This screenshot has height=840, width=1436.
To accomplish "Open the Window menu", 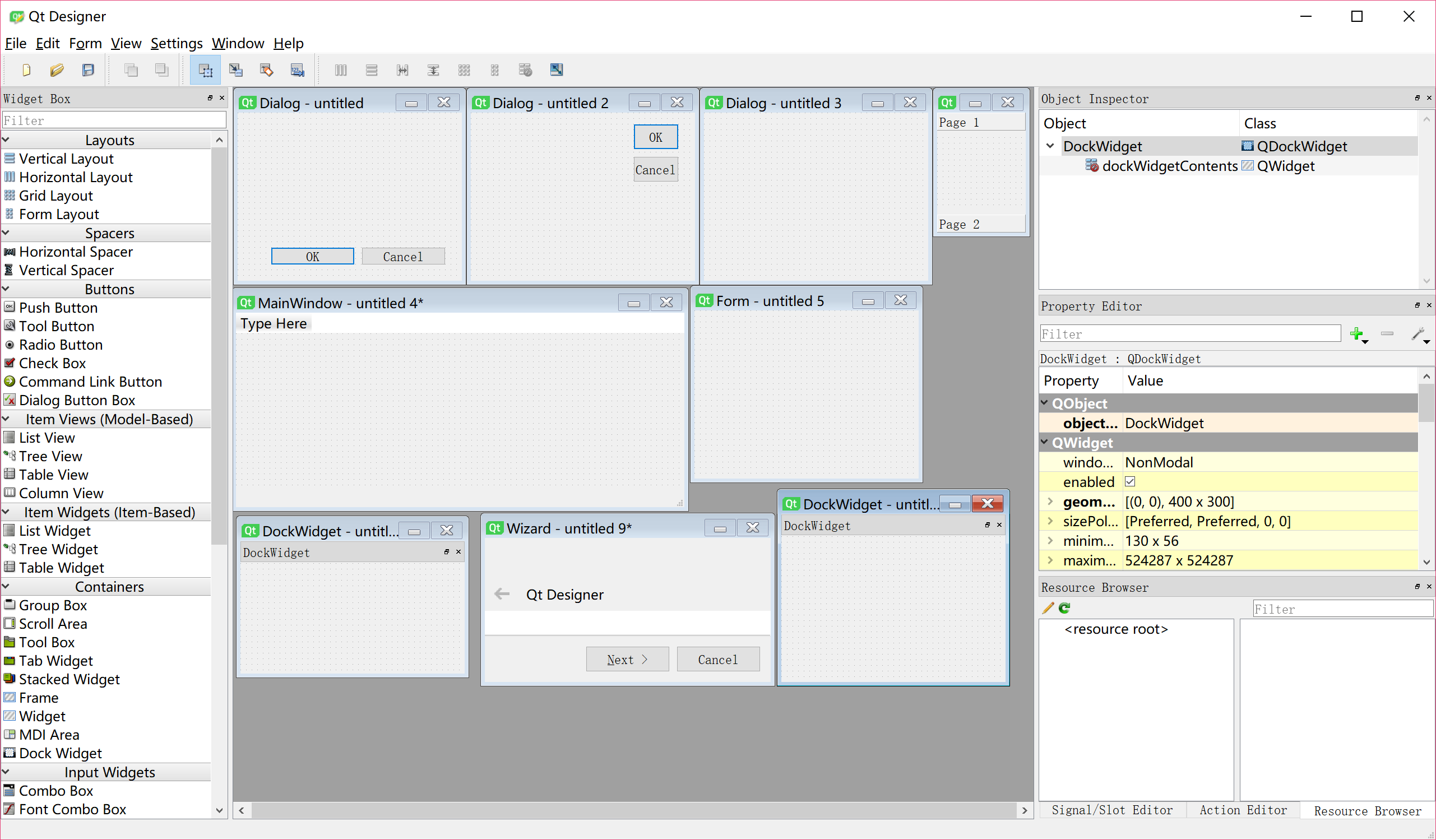I will [x=239, y=44].
